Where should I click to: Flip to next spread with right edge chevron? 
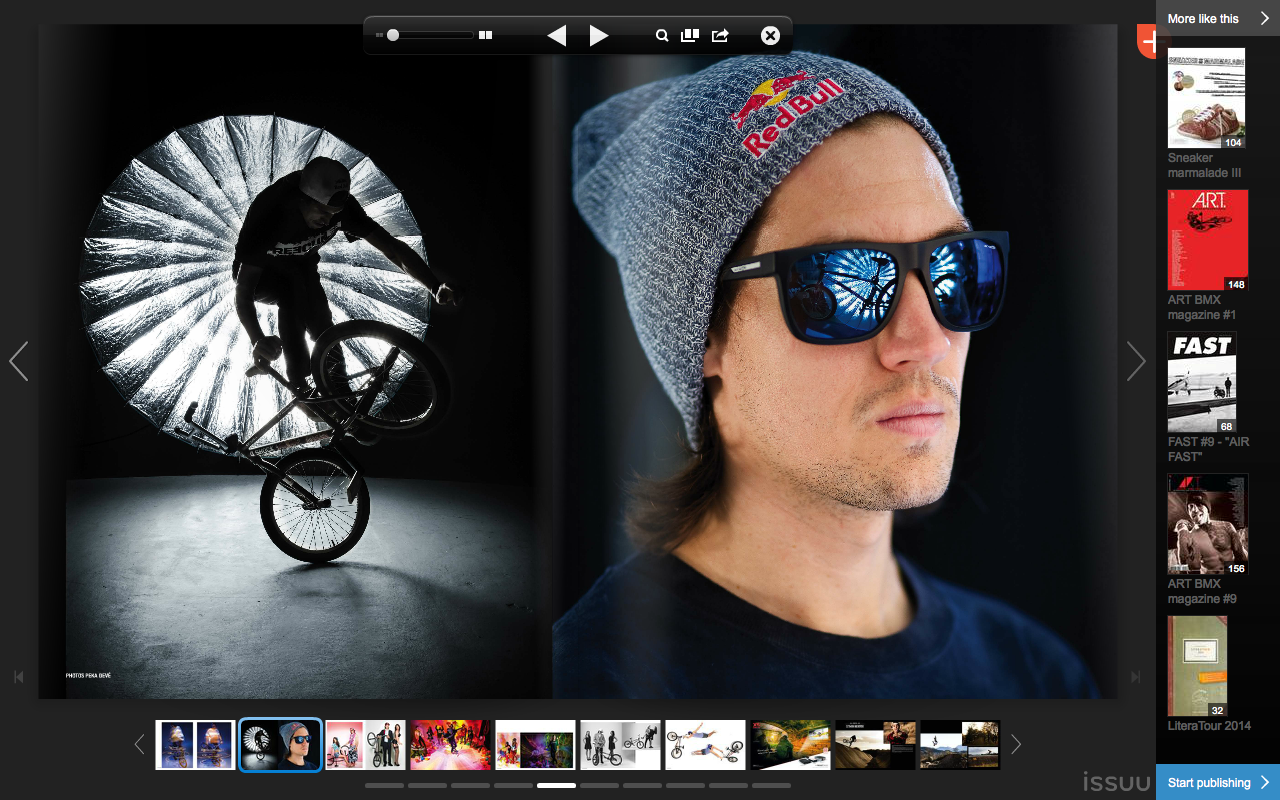(x=1136, y=361)
